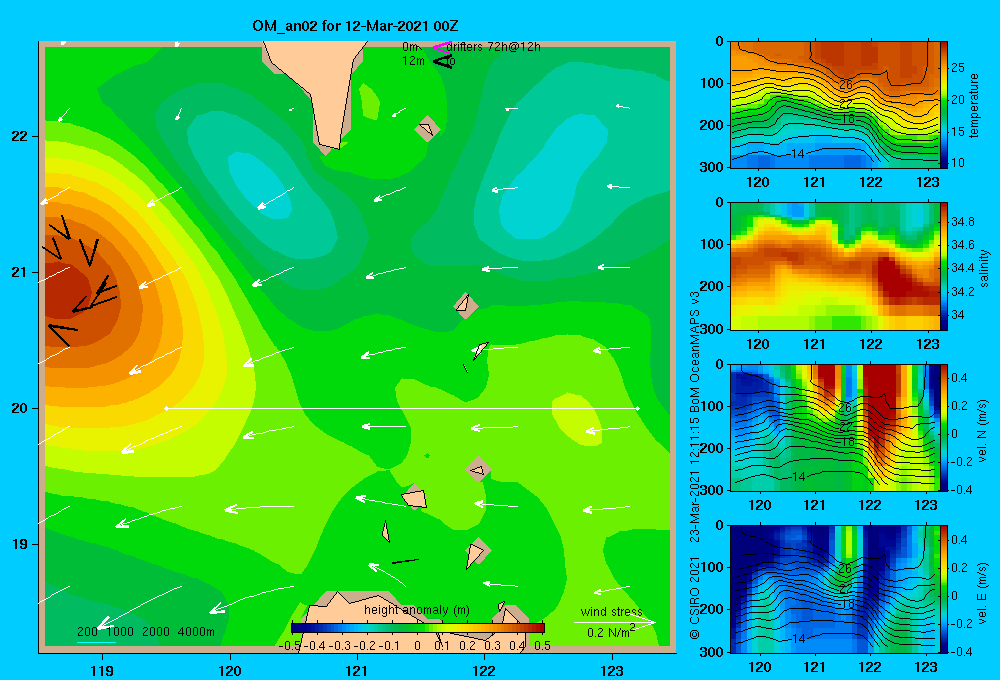Screen dimensions: 1000x680
Task: Click the height anomaly color bar
Action: tap(417, 628)
